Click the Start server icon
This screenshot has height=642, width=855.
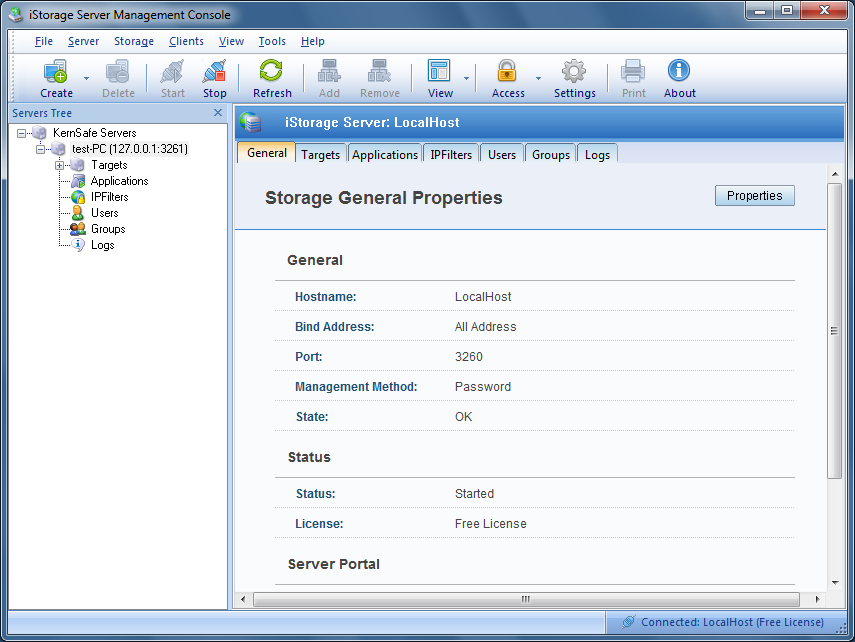172,71
